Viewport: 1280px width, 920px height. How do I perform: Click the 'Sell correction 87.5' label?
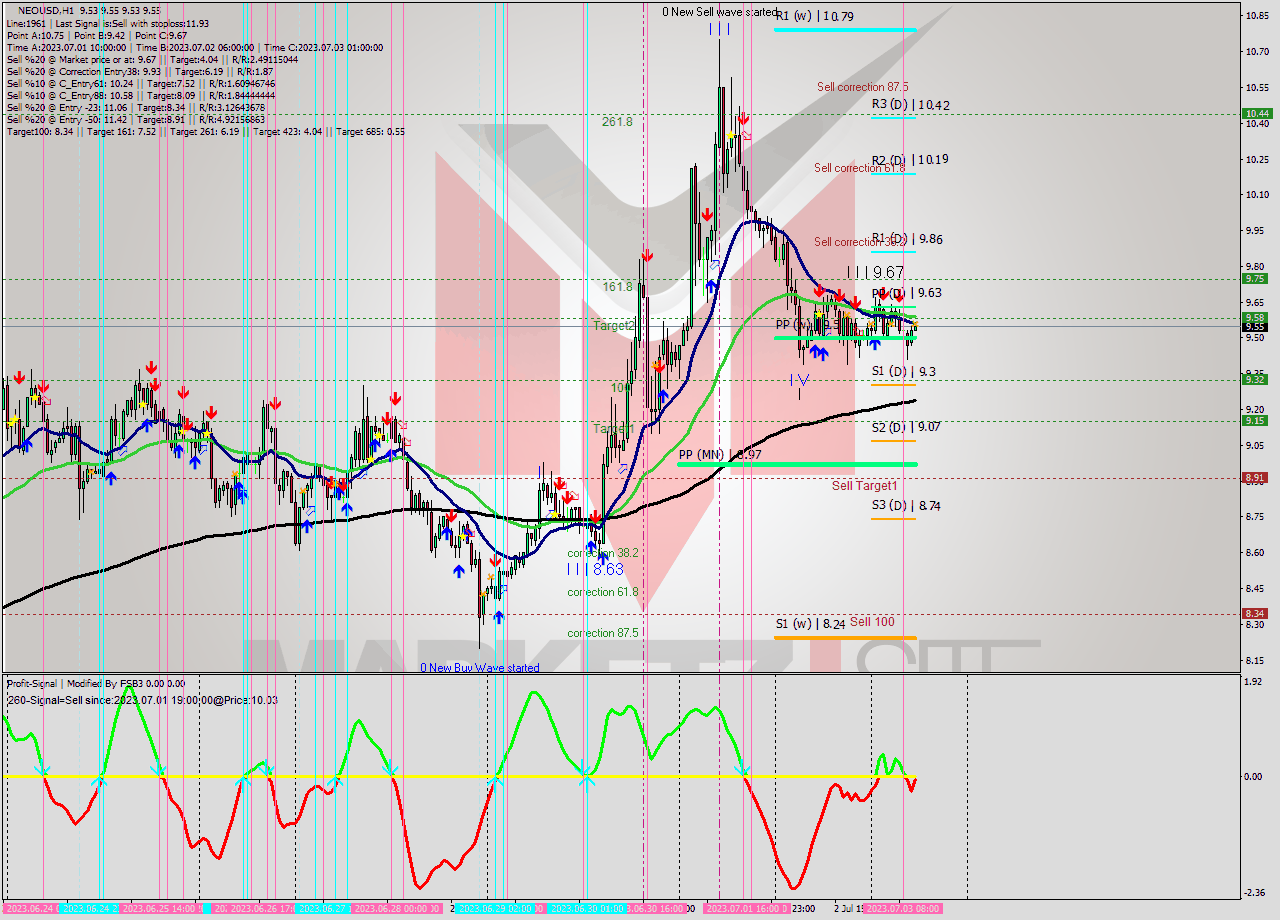click(x=862, y=87)
